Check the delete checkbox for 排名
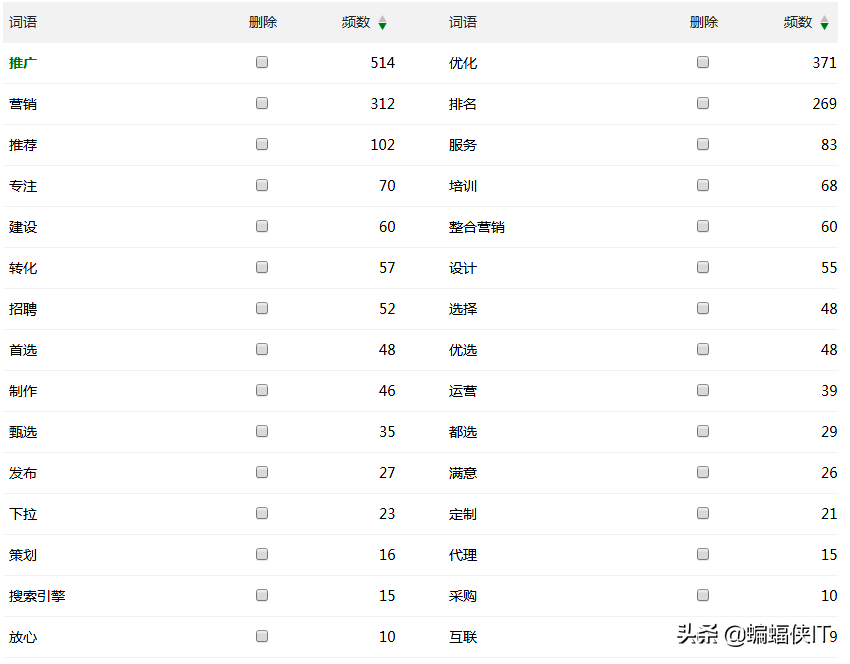 coord(703,102)
